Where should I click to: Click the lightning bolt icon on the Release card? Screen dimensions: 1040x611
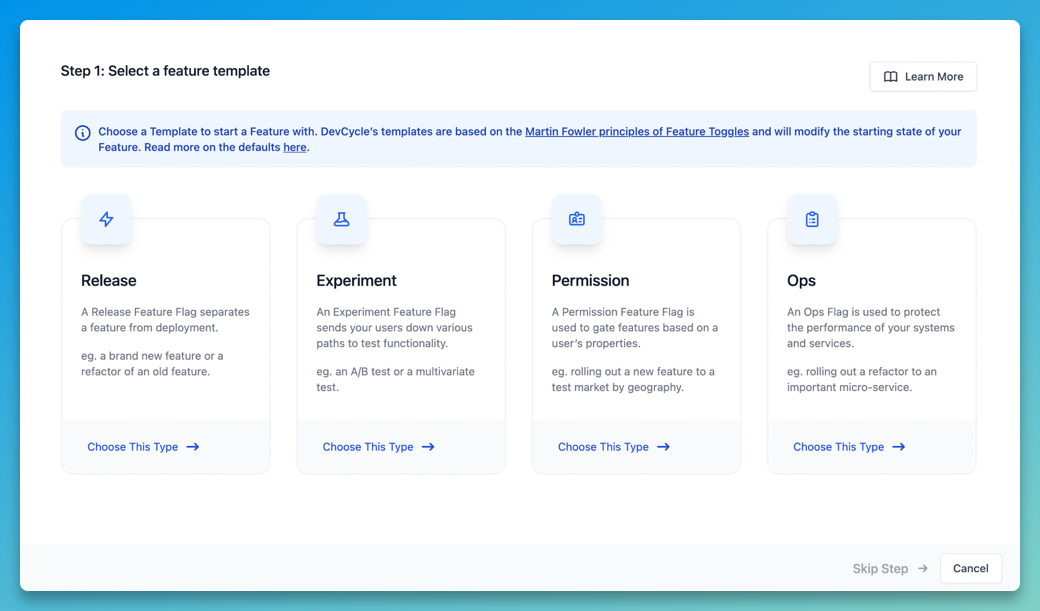coord(106,219)
